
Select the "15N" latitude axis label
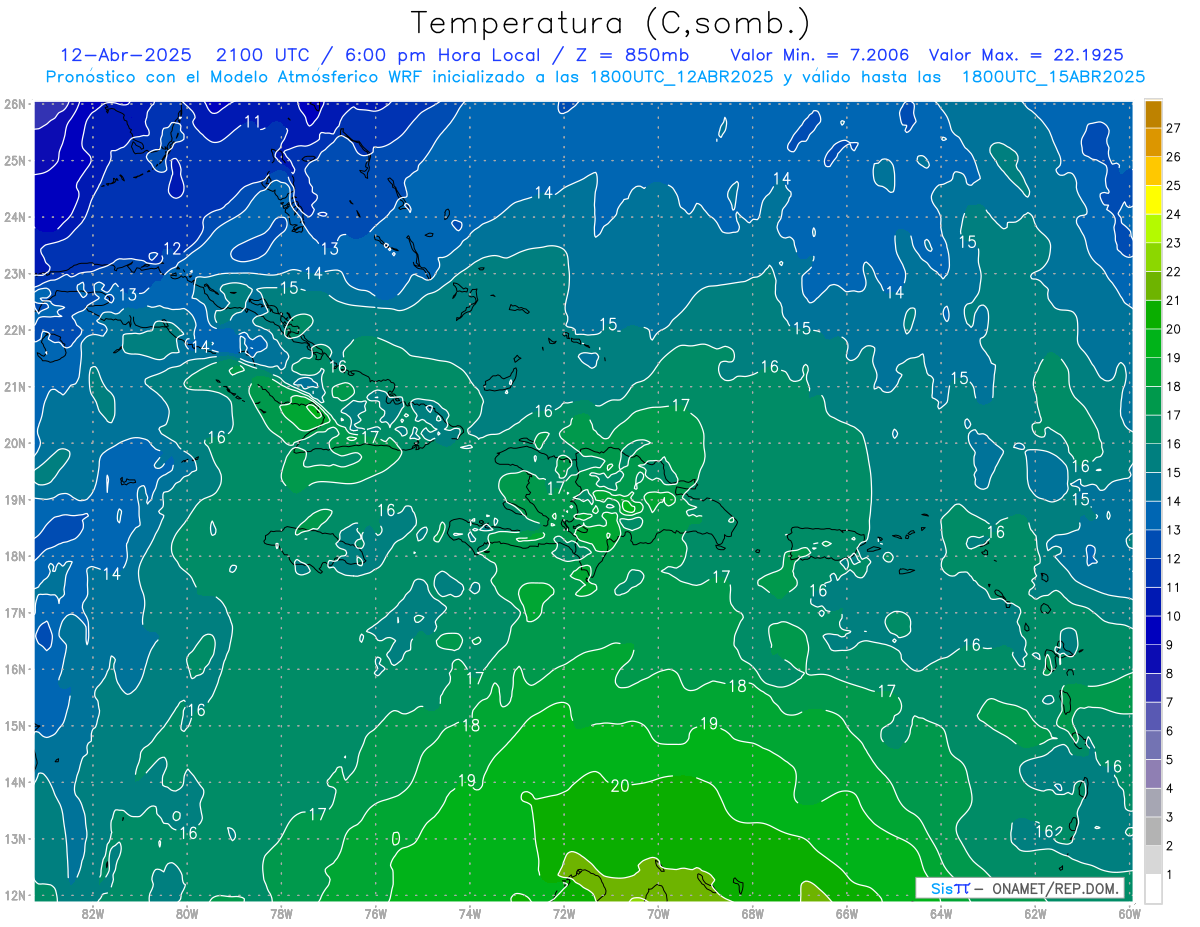click(x=14, y=725)
